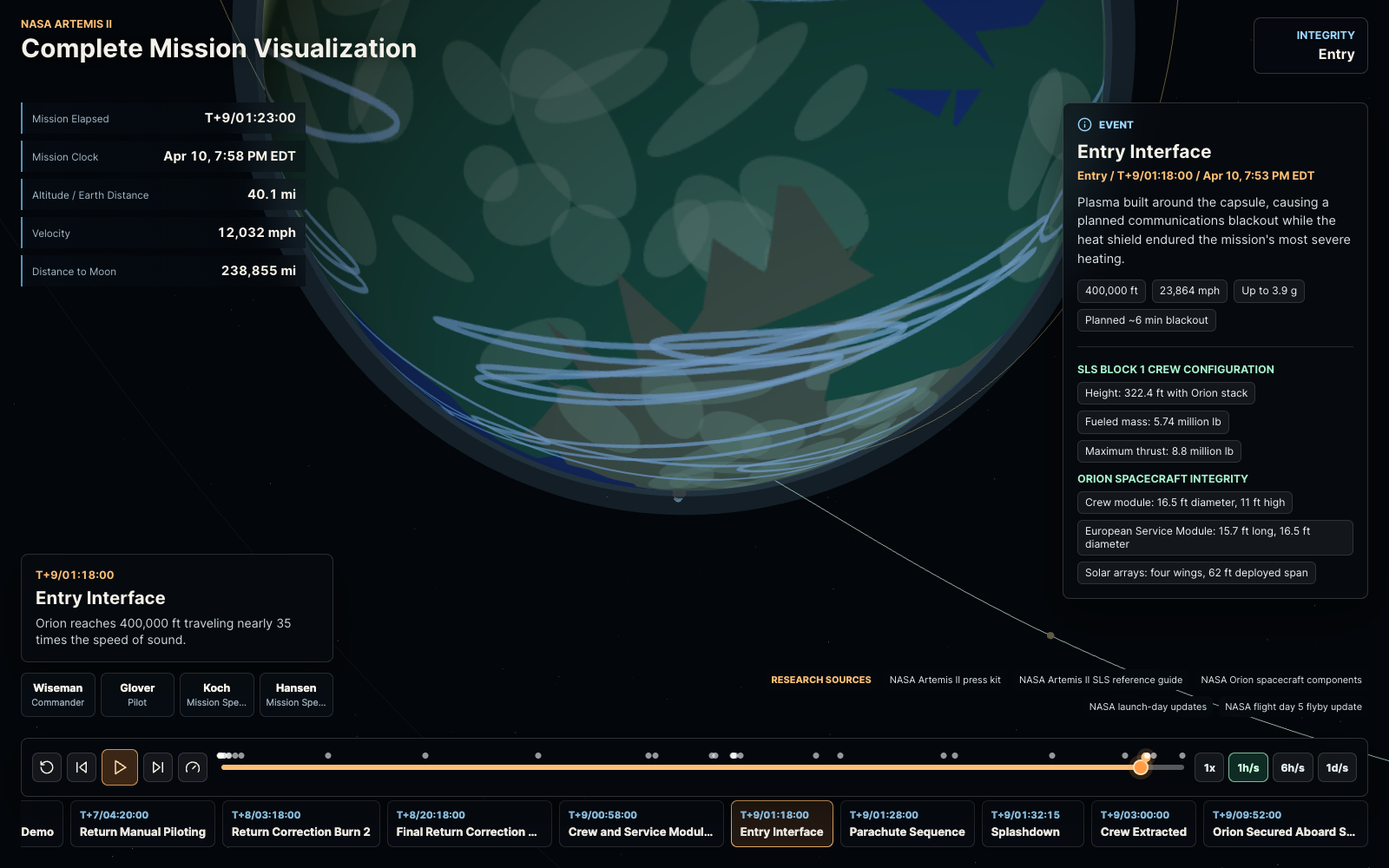1389x868 pixels.
Task: Select the Return Correction Burn 2 event
Action: (x=300, y=824)
